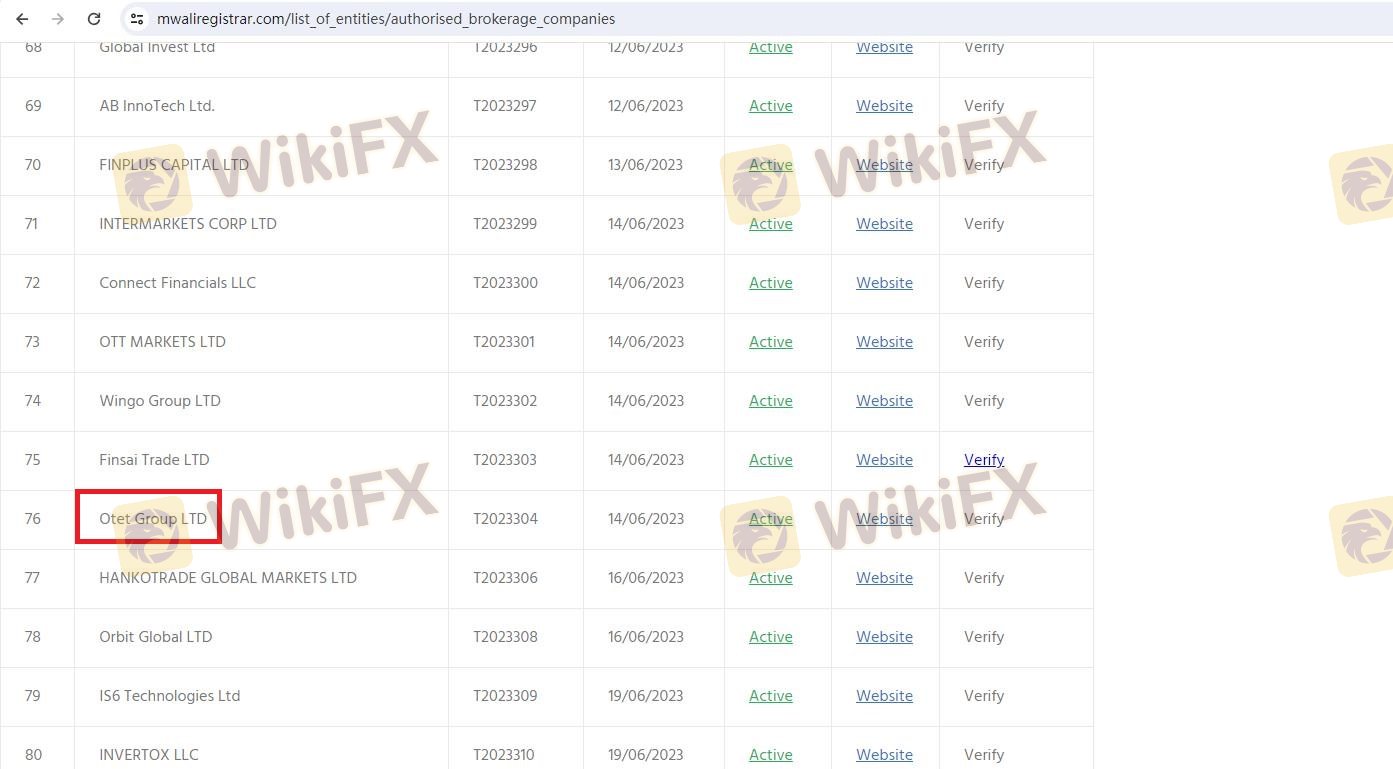Visit the Connect Financials LLC Website link
The image size is (1393, 769).
coord(884,283)
